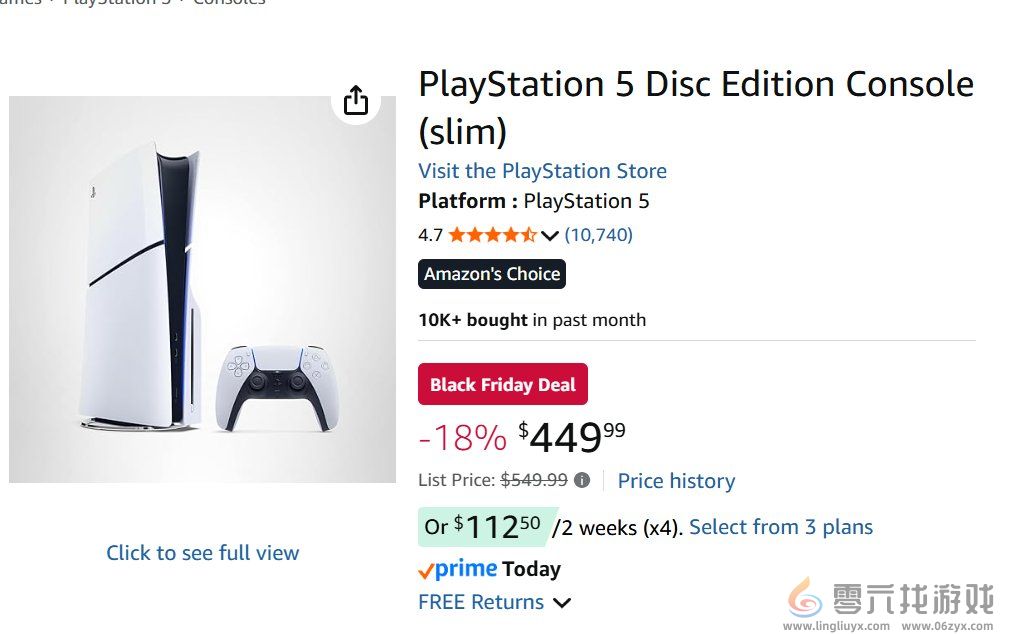Open the 10,740 customer ratings link

(598, 235)
